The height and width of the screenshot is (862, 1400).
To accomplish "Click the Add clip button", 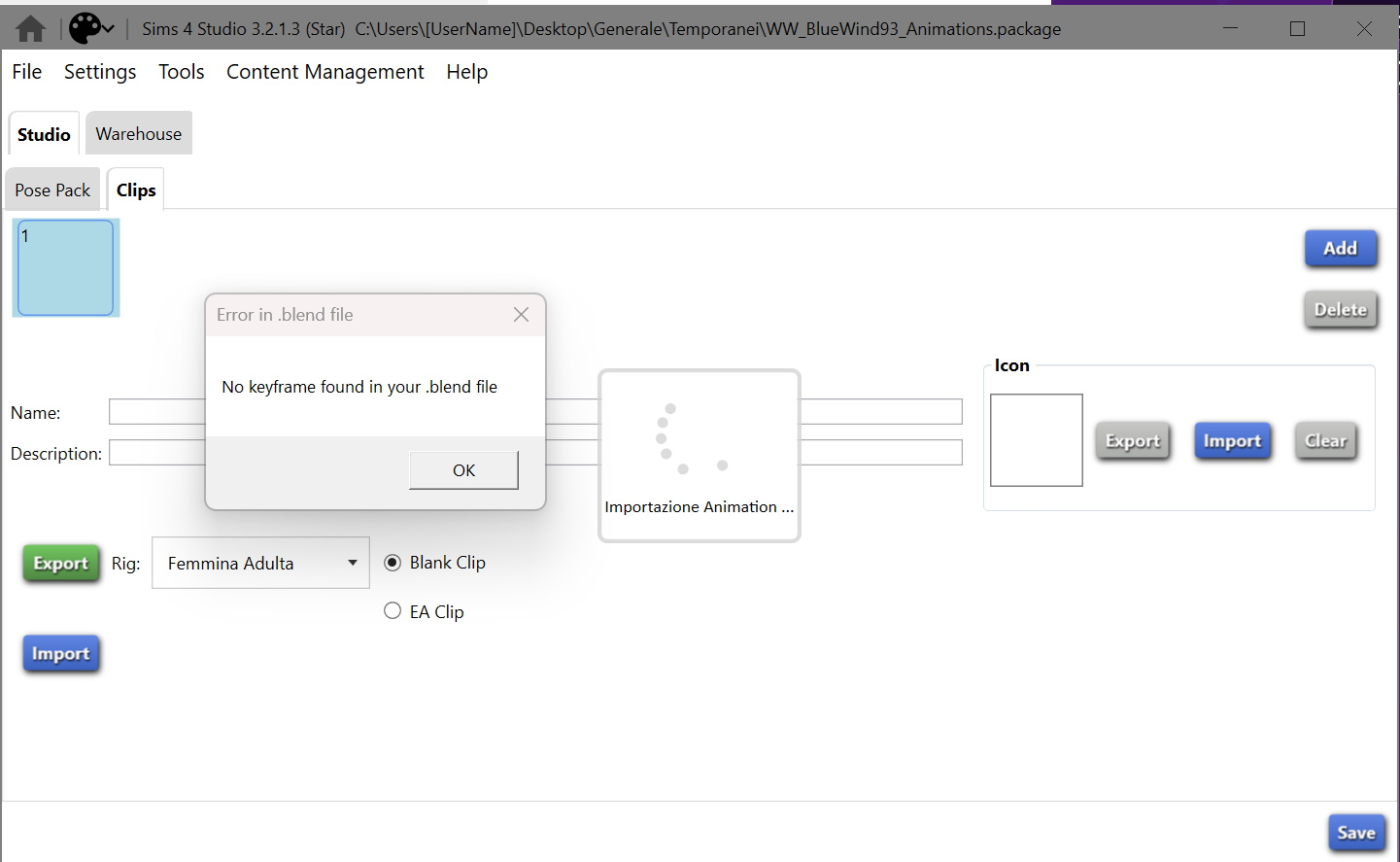I will coord(1341,249).
